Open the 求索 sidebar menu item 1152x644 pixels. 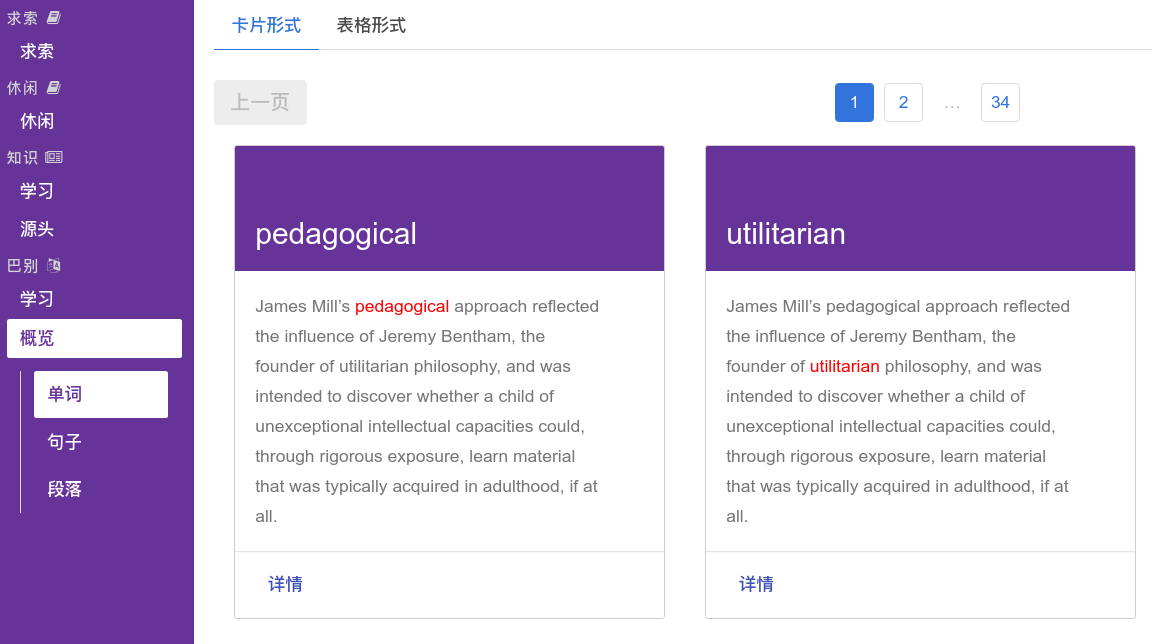click(37, 51)
